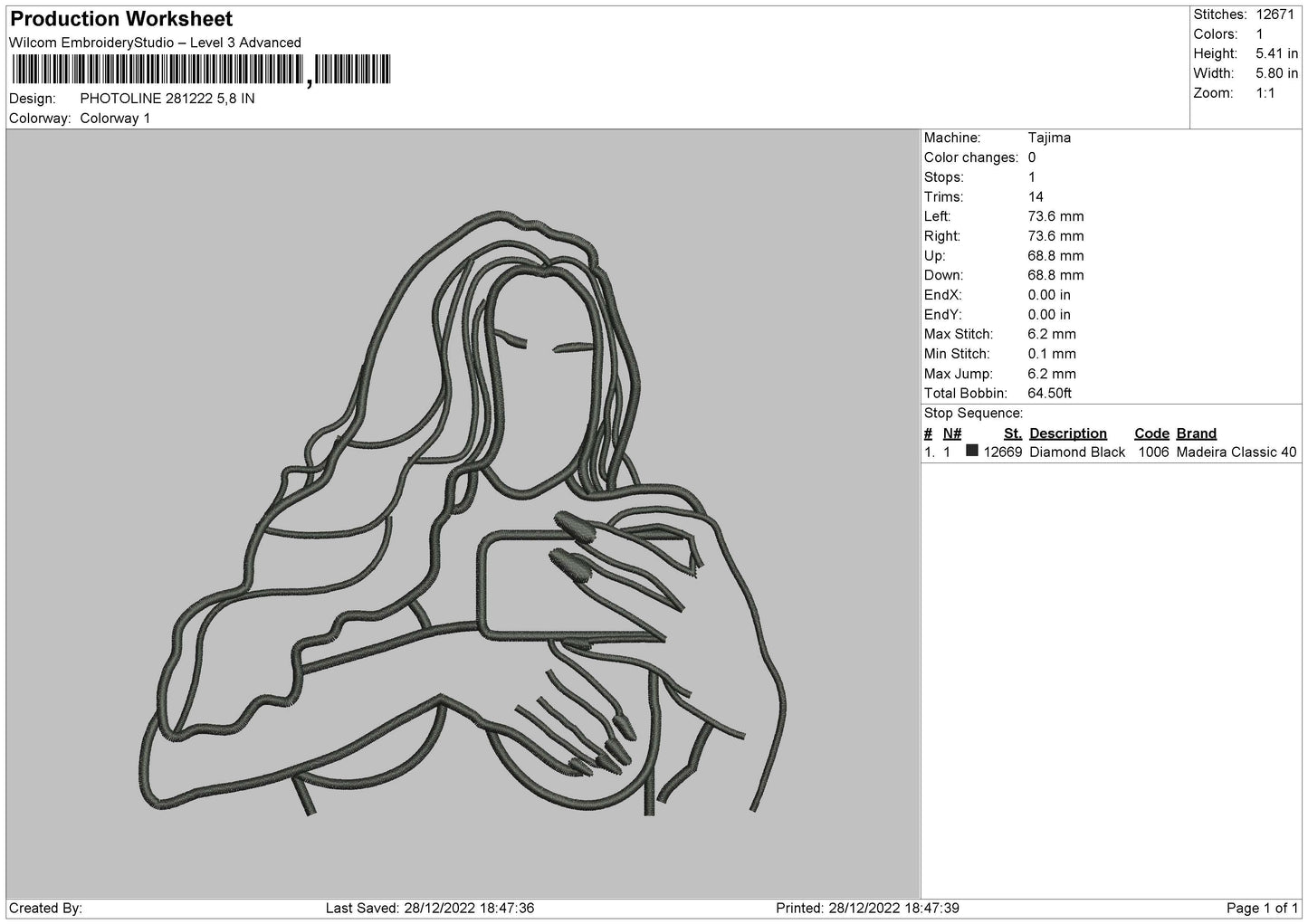Click the Created By field
The image size is (1308, 924).
(x=45, y=909)
